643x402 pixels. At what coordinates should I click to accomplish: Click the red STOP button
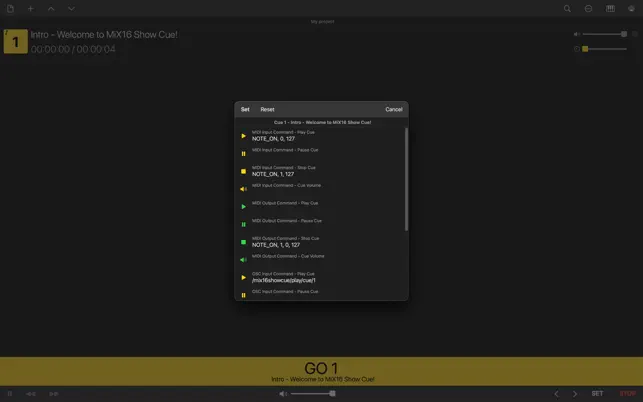coord(627,393)
